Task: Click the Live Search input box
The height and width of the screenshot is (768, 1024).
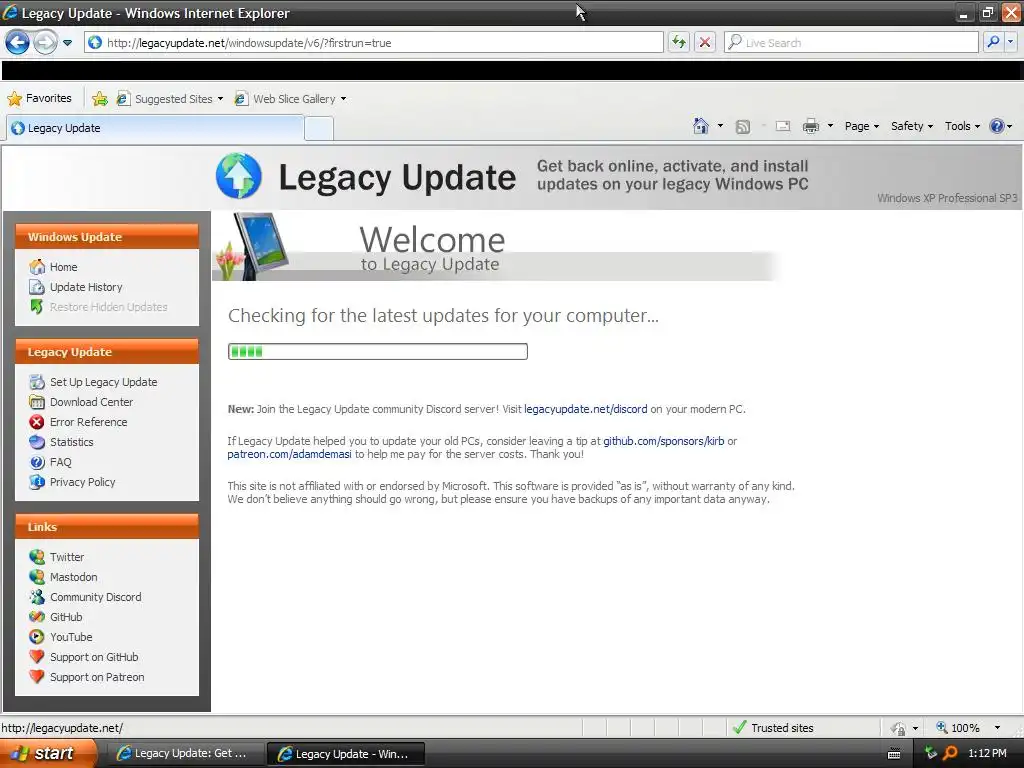Action: pos(851,42)
